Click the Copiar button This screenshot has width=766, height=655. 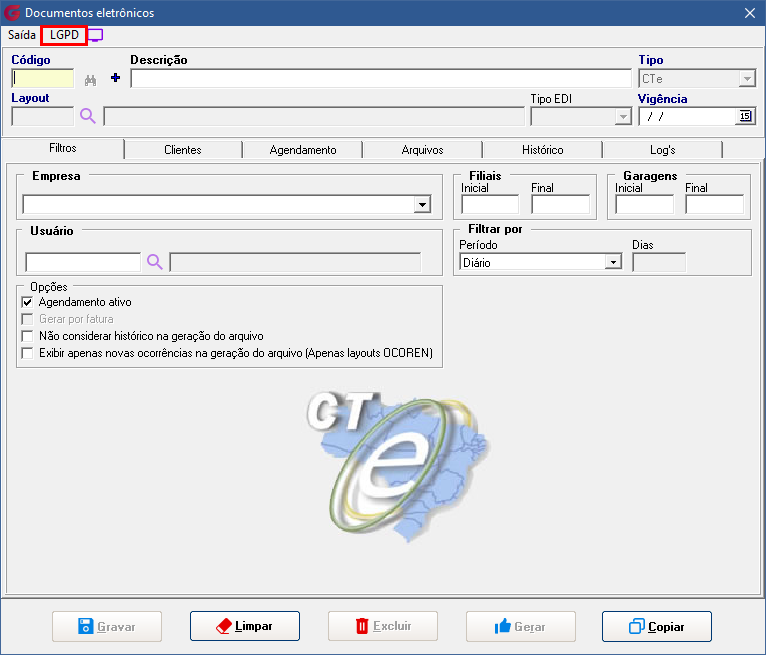tap(657, 626)
